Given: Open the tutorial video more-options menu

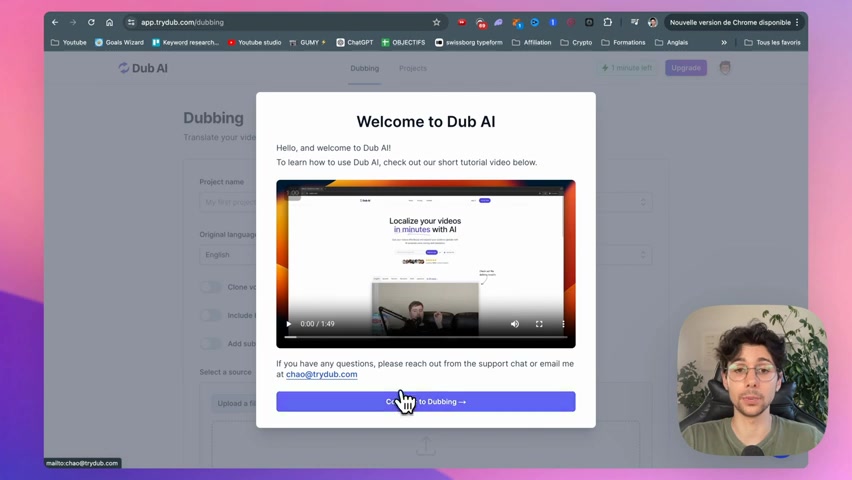Looking at the screenshot, I should tap(563, 324).
